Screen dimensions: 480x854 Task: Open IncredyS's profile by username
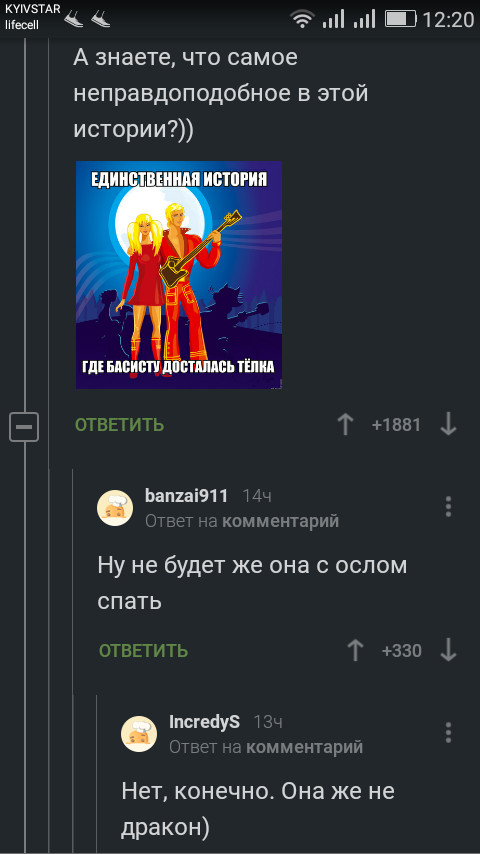click(204, 722)
